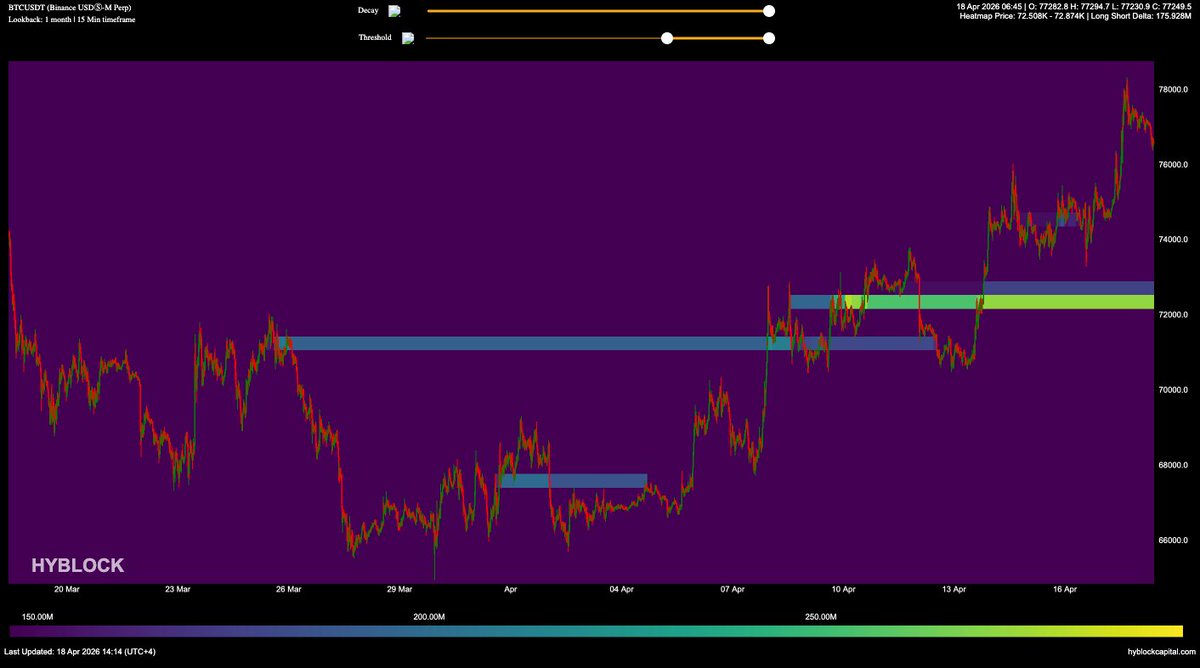Click the Decay label

click(368, 10)
